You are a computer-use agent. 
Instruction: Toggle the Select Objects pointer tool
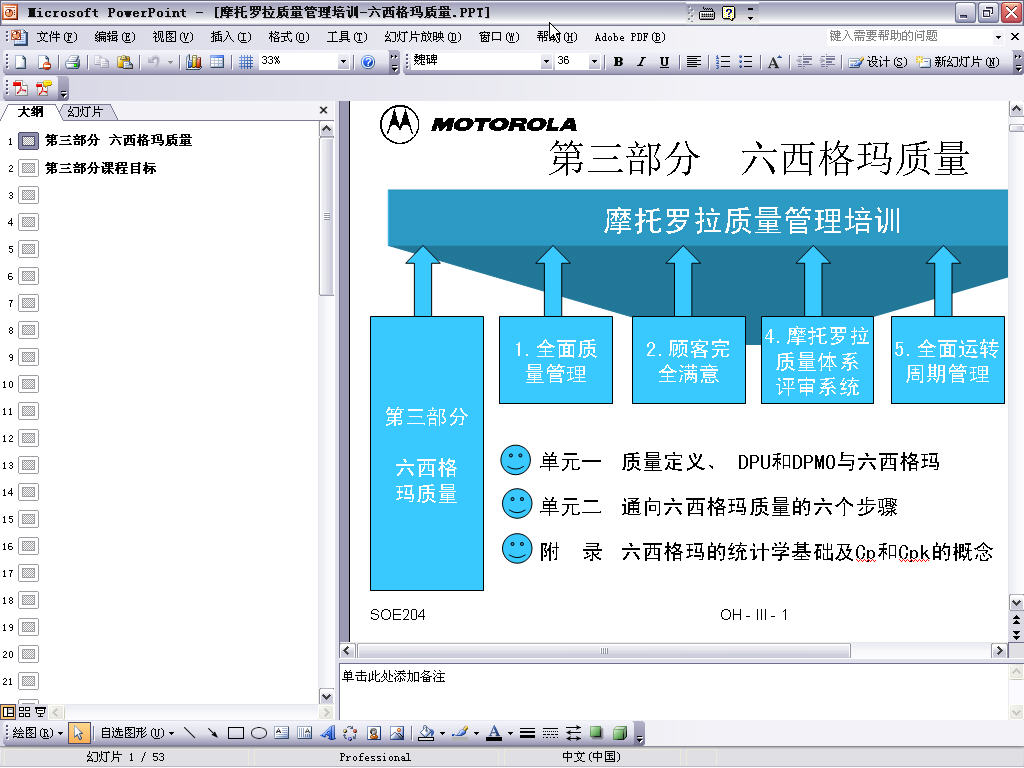(78, 733)
